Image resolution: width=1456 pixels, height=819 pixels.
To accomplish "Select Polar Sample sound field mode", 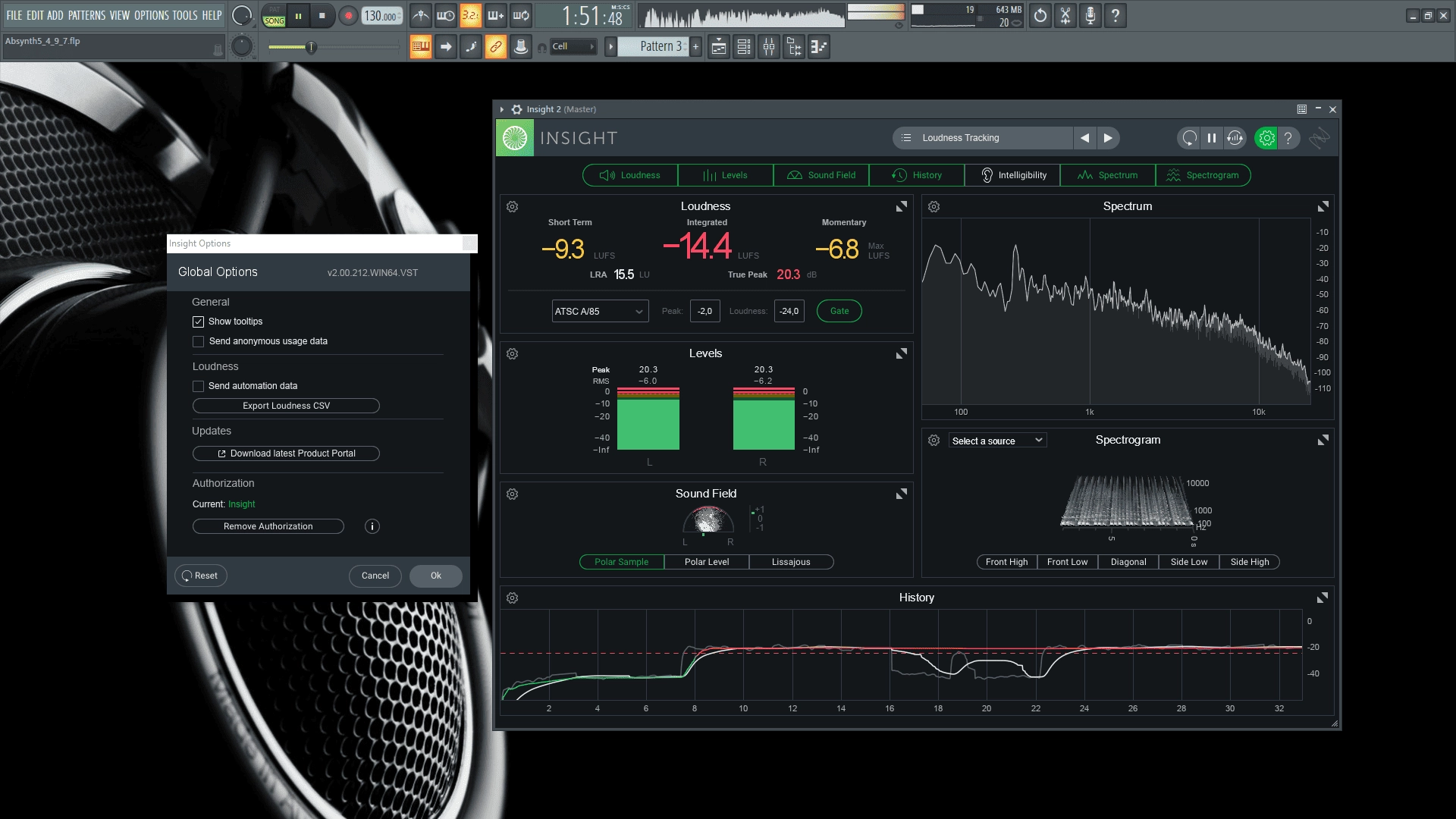I will tap(622, 562).
